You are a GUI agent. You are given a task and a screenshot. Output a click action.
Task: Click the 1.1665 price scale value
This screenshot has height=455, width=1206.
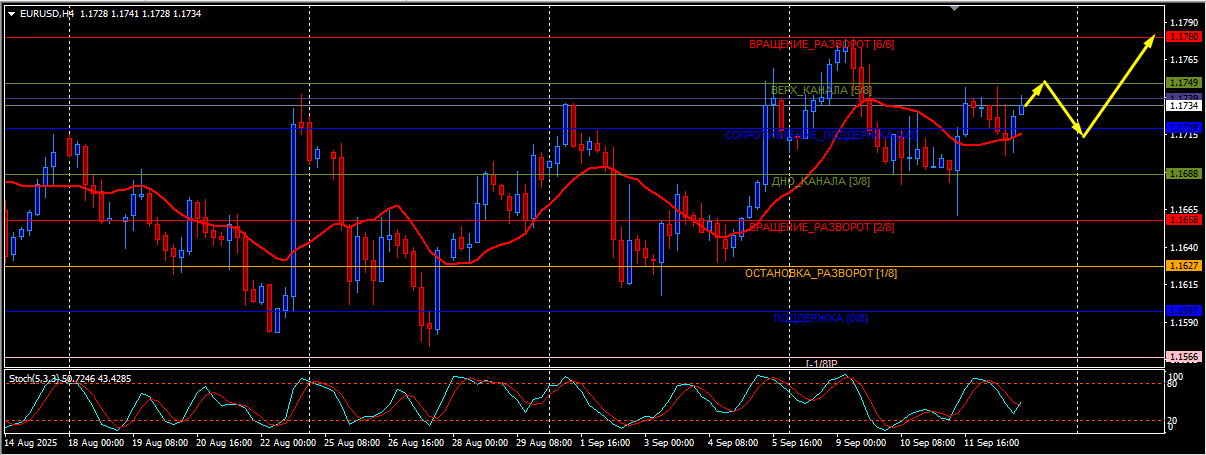click(1183, 210)
